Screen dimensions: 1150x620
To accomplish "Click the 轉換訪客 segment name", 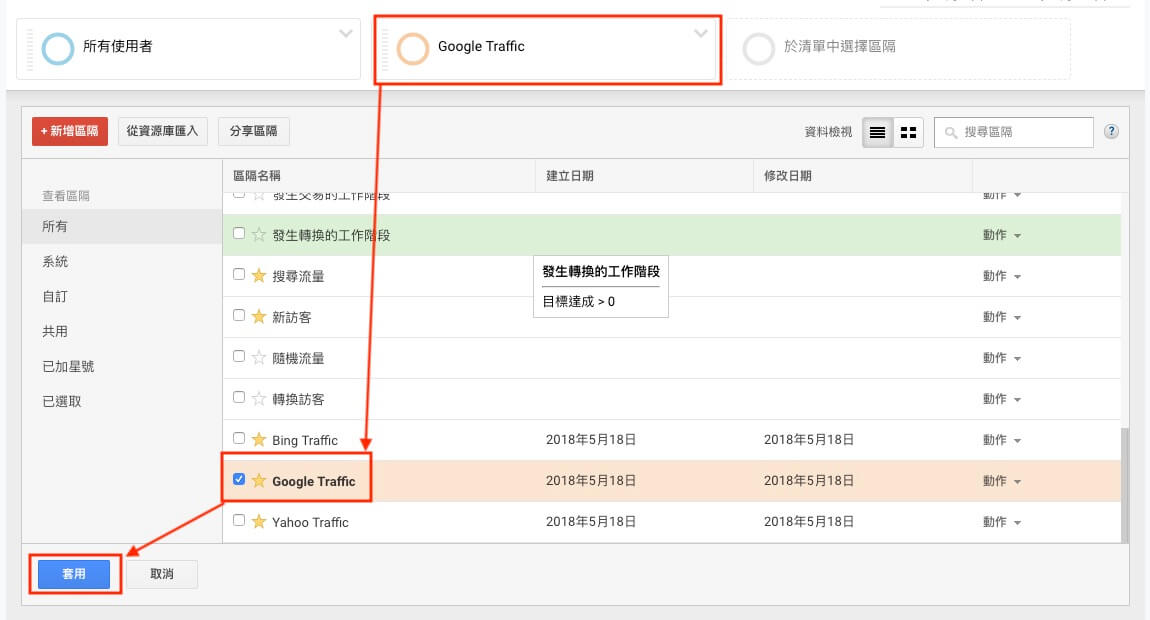I will pos(298,400).
